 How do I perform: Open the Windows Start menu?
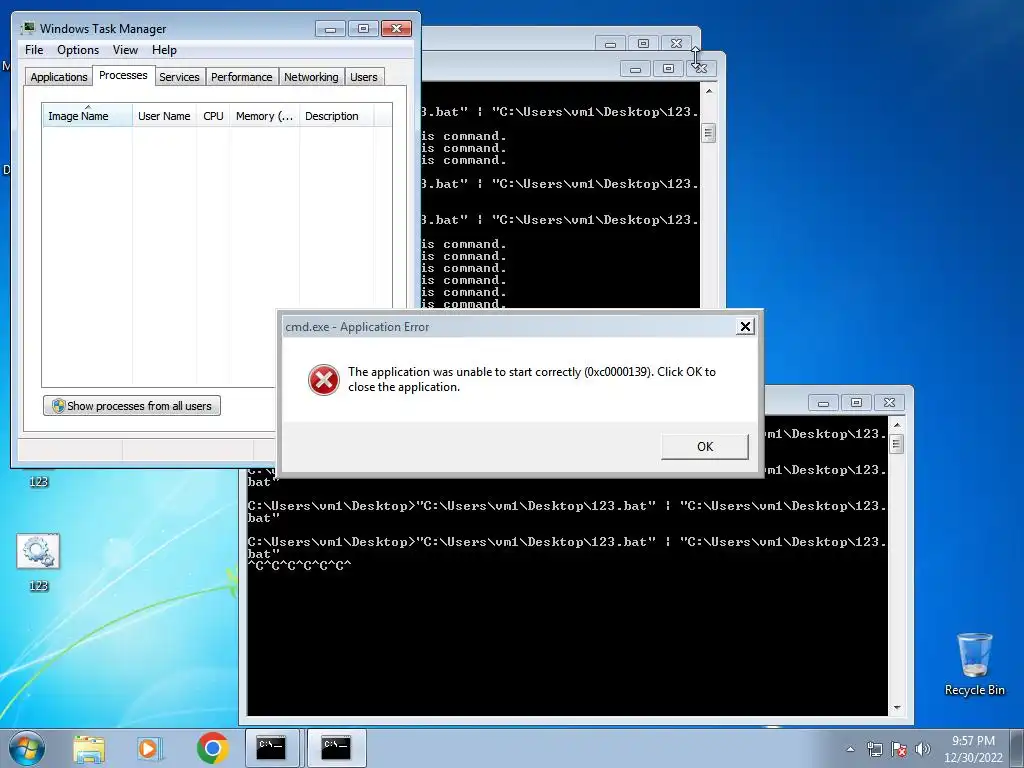[x=27, y=748]
